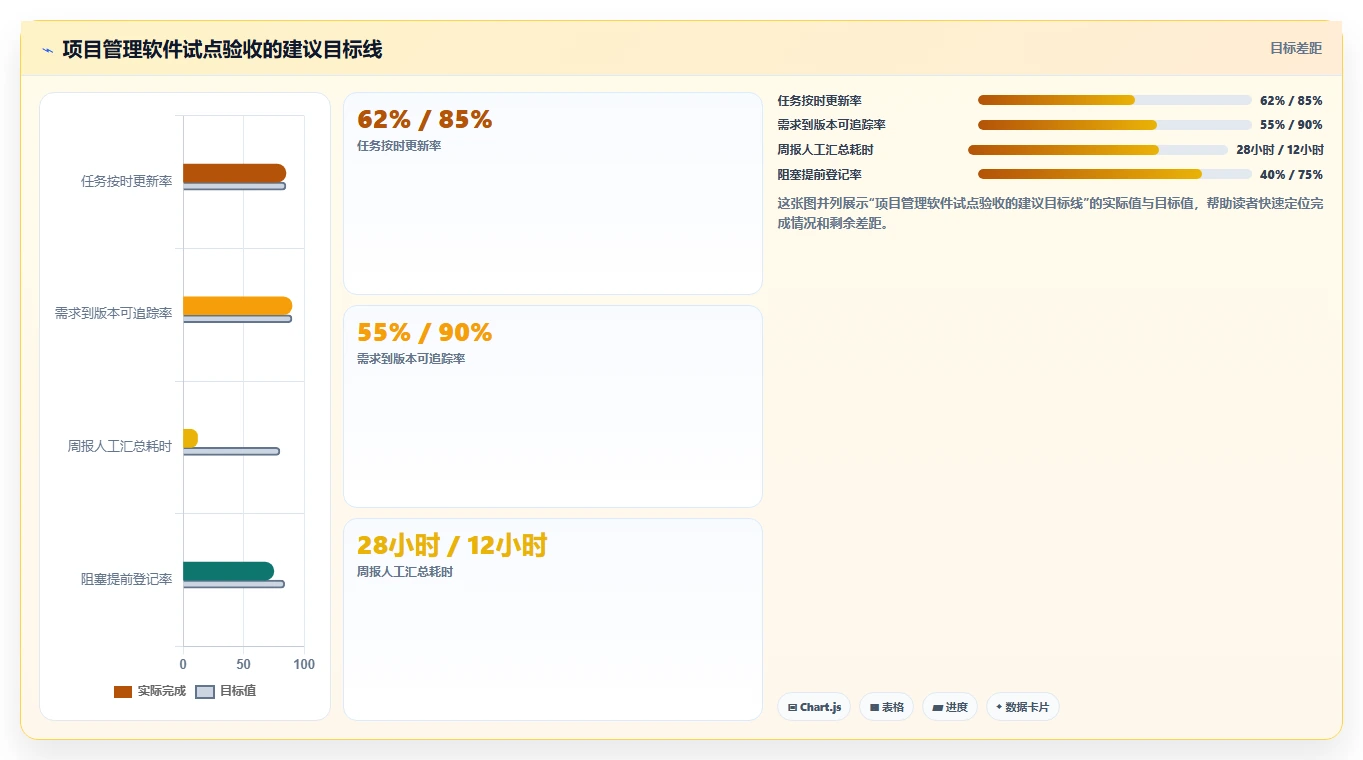
Task: Click the 阻塞提前登记率 progress bar
Action: pyautogui.click(x=1115, y=174)
